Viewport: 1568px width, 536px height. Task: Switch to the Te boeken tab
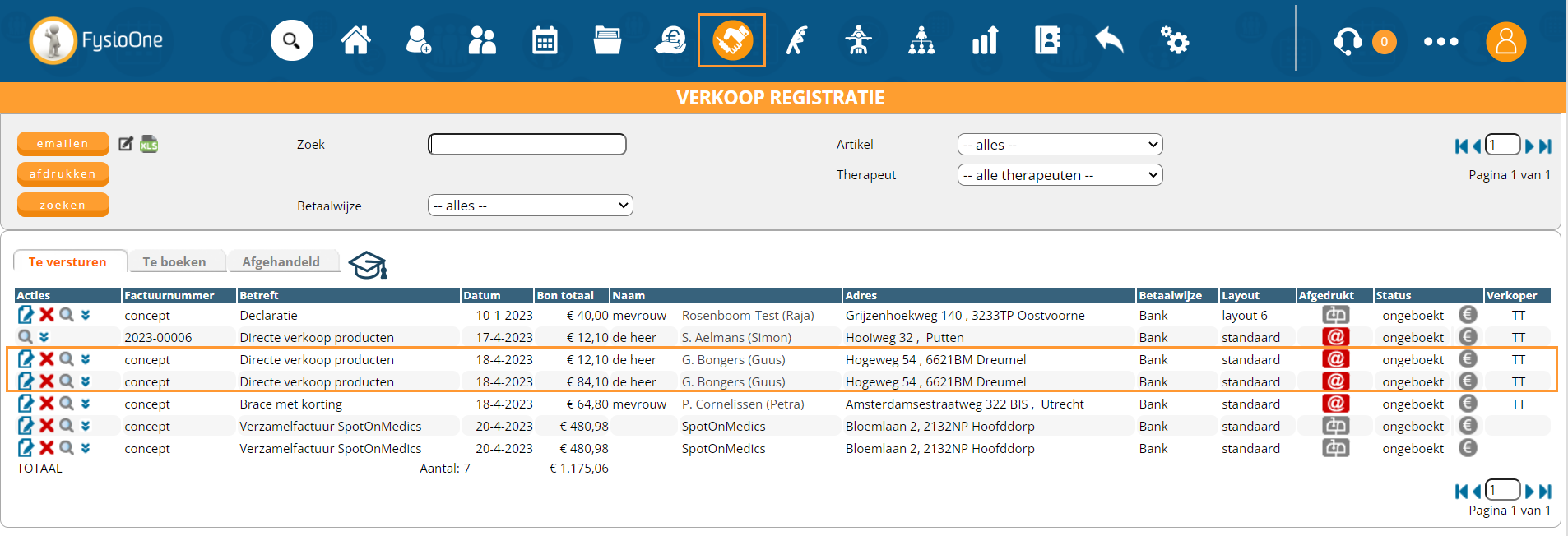[x=174, y=262]
